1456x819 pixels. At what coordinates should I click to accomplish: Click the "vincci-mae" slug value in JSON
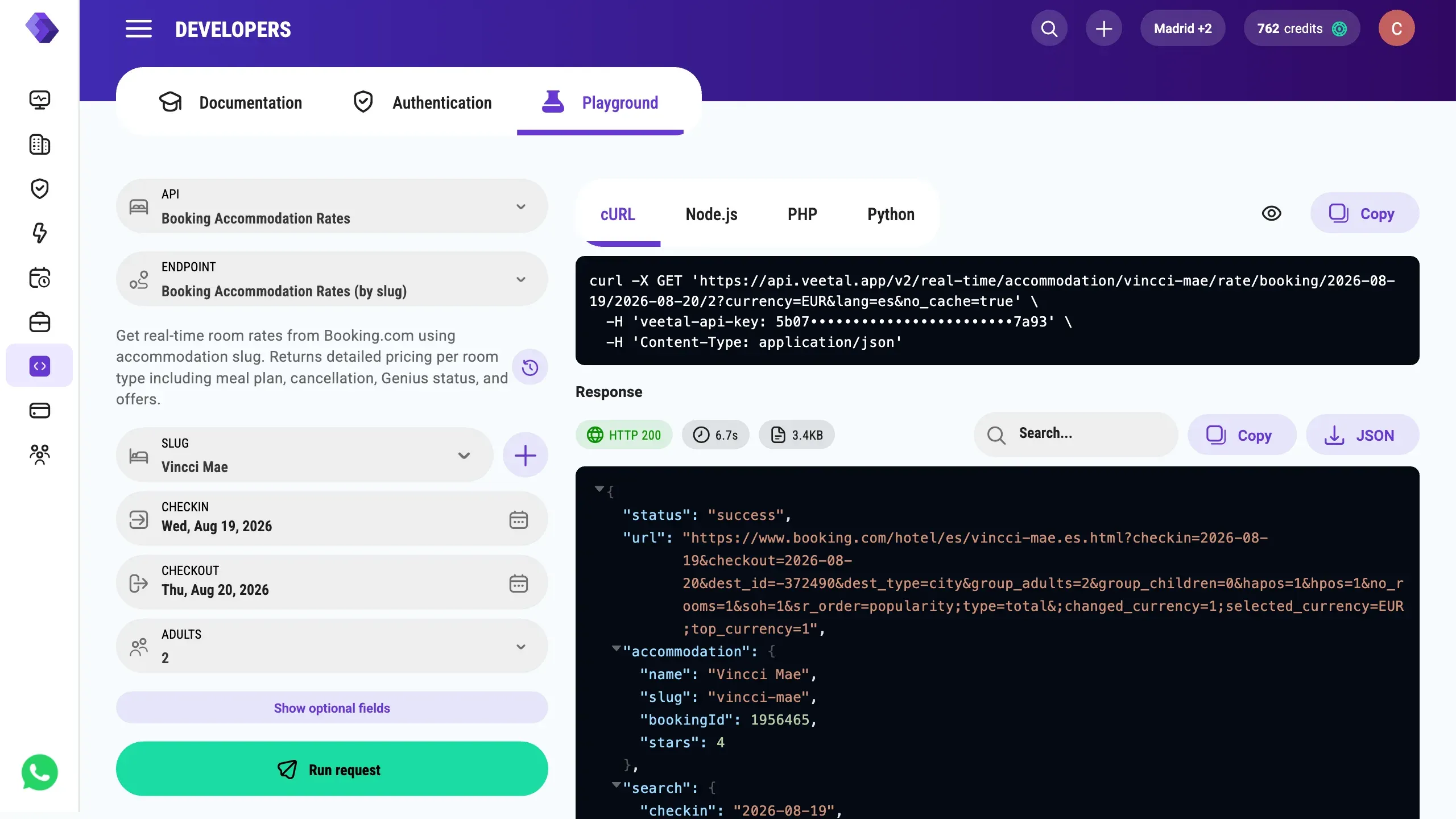[x=759, y=697]
